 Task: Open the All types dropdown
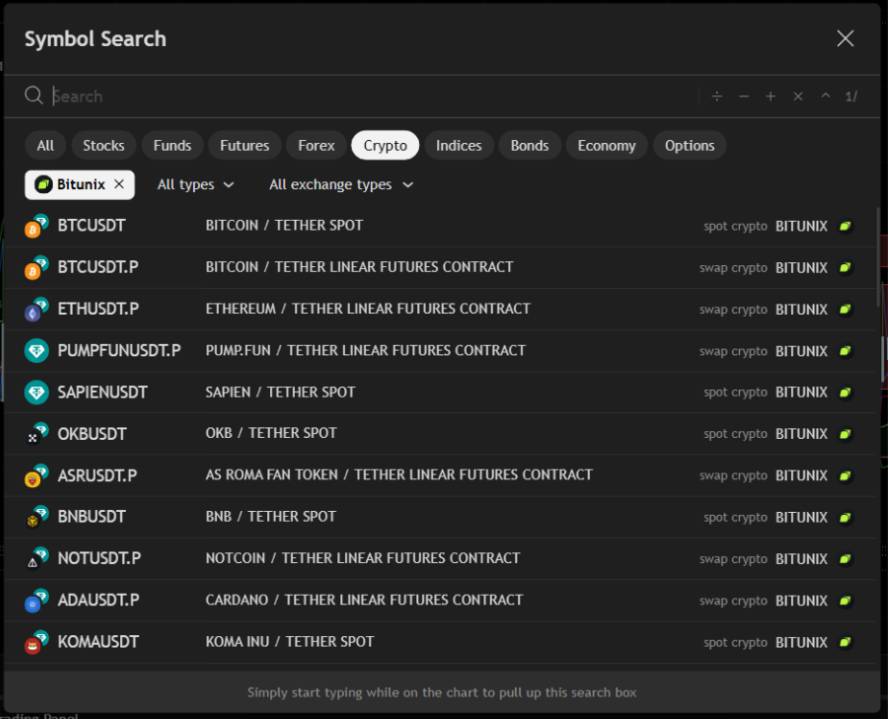pos(196,185)
